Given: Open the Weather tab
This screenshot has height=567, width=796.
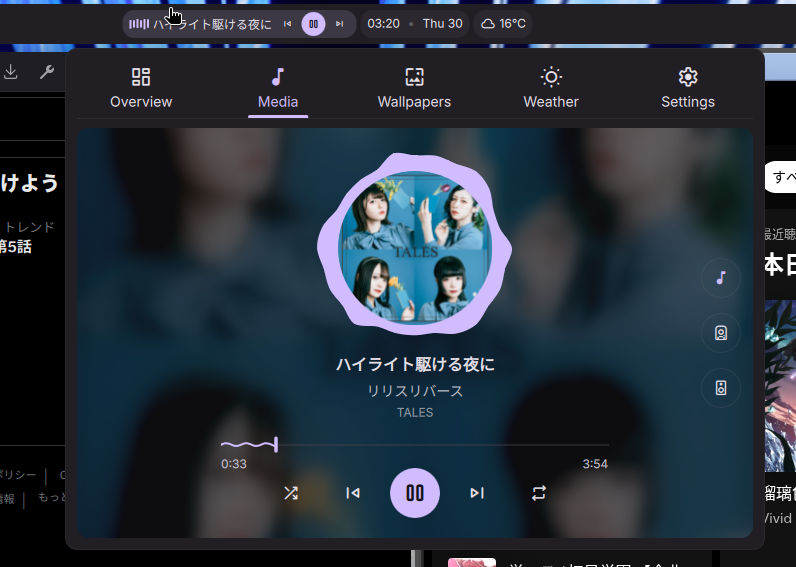Looking at the screenshot, I should [551, 88].
